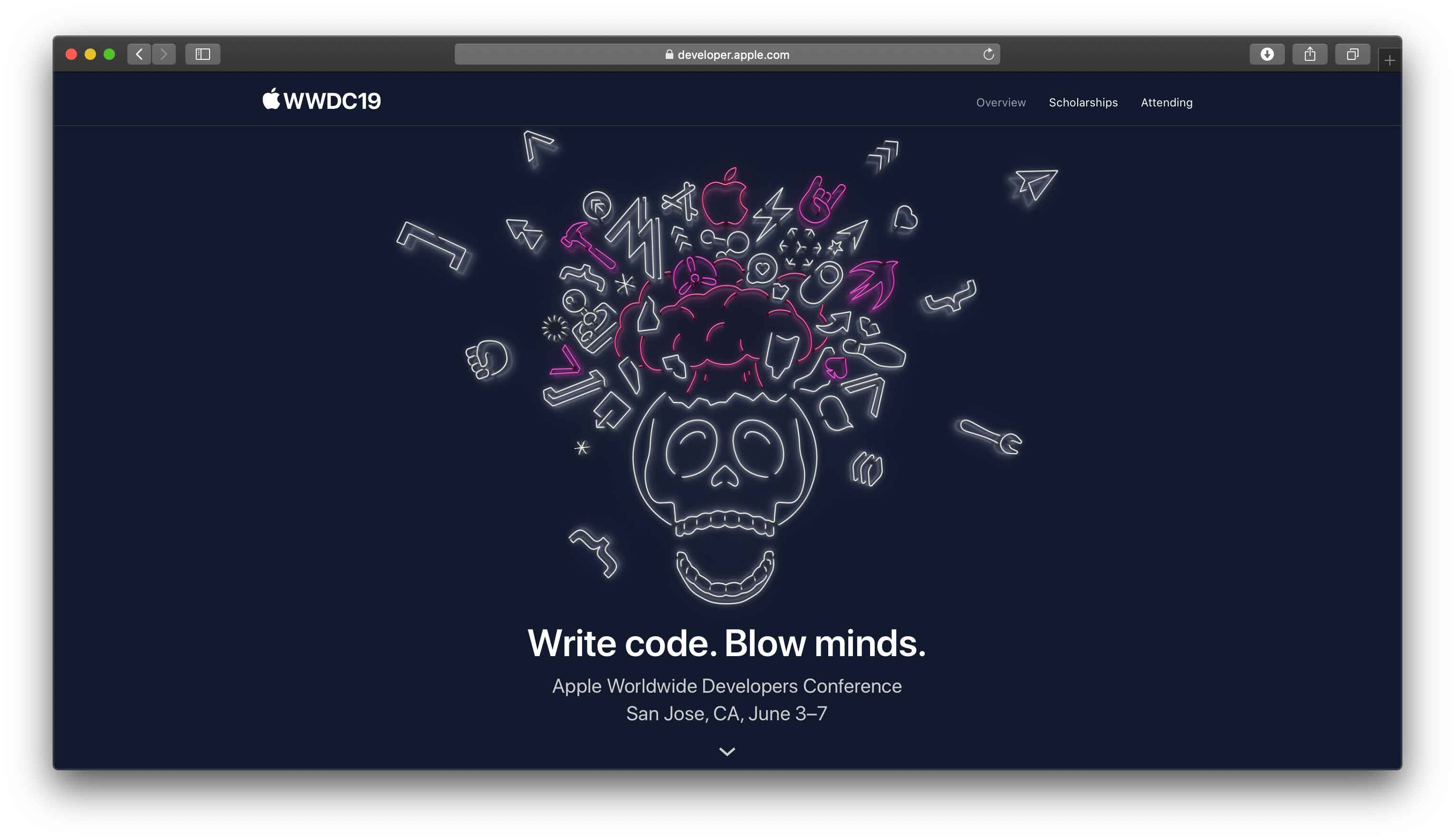
Task: Minimize window with yellow button
Action: (x=90, y=54)
